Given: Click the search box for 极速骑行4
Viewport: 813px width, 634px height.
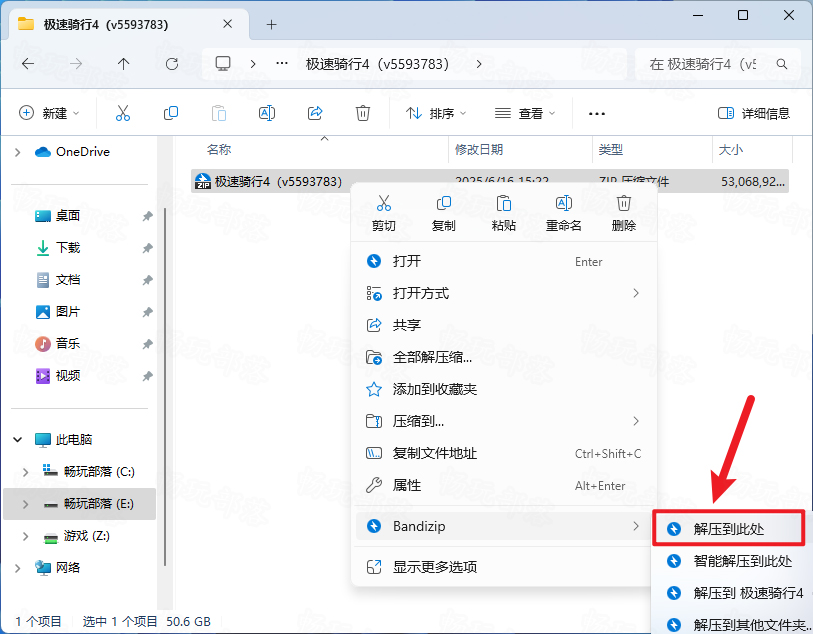Looking at the screenshot, I should (x=718, y=64).
